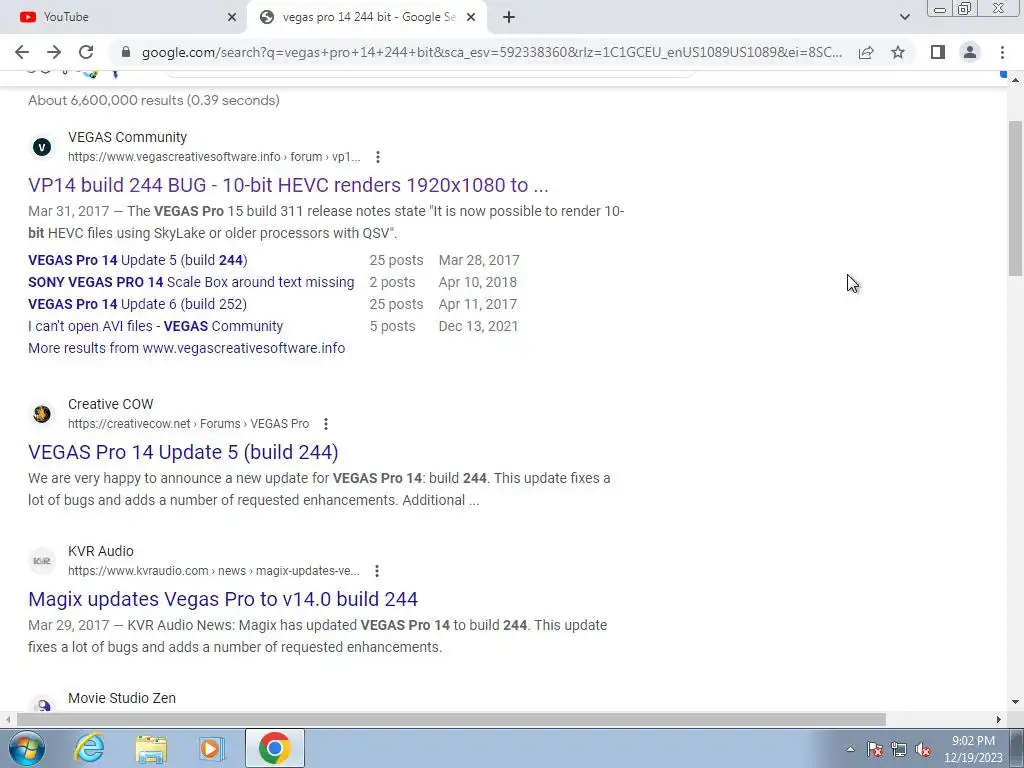Viewport: 1024px width, 768px height.
Task: Click About 6,600,000 results text
Action: 153,100
